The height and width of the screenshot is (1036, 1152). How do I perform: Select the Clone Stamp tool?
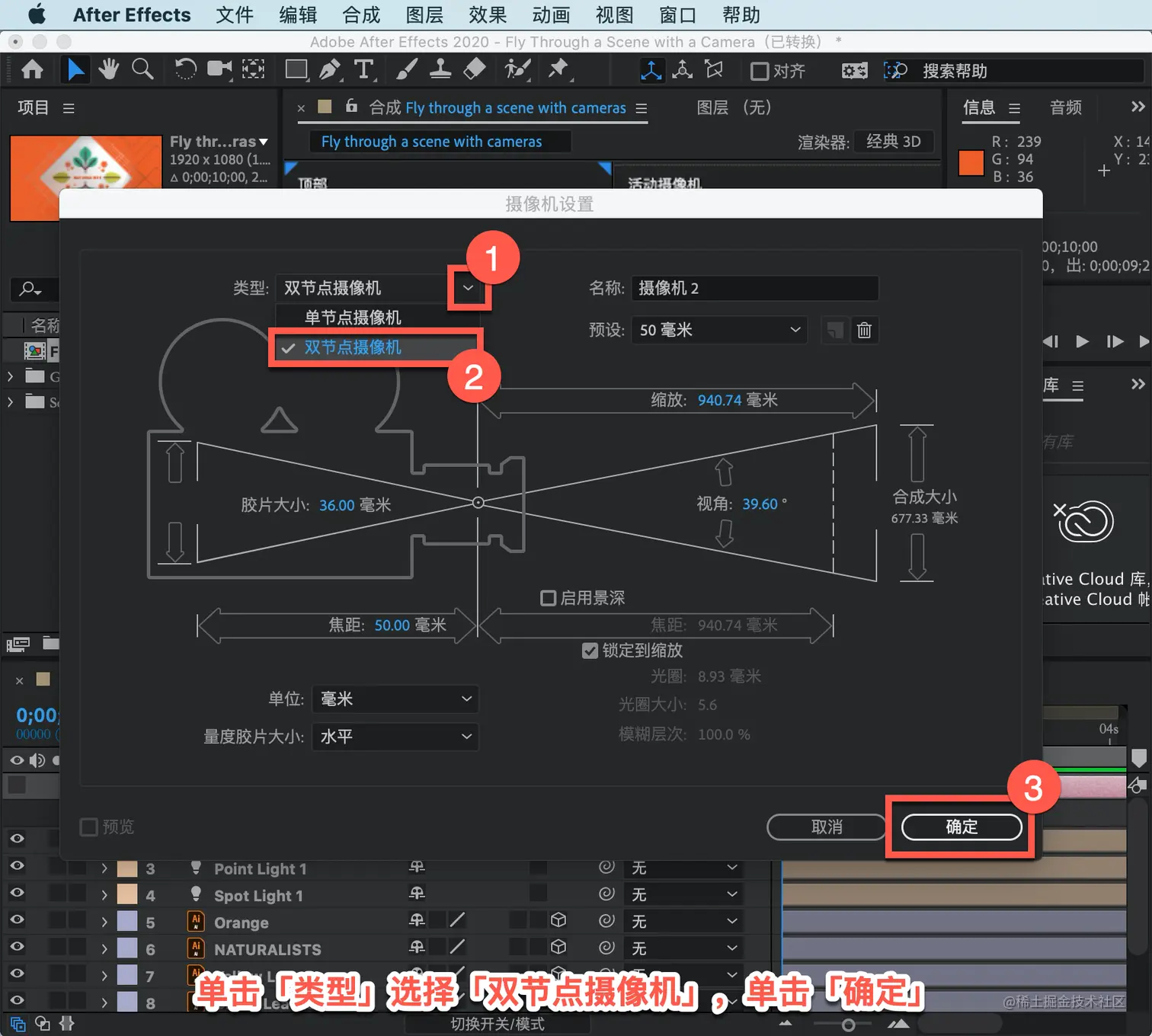pos(440,69)
